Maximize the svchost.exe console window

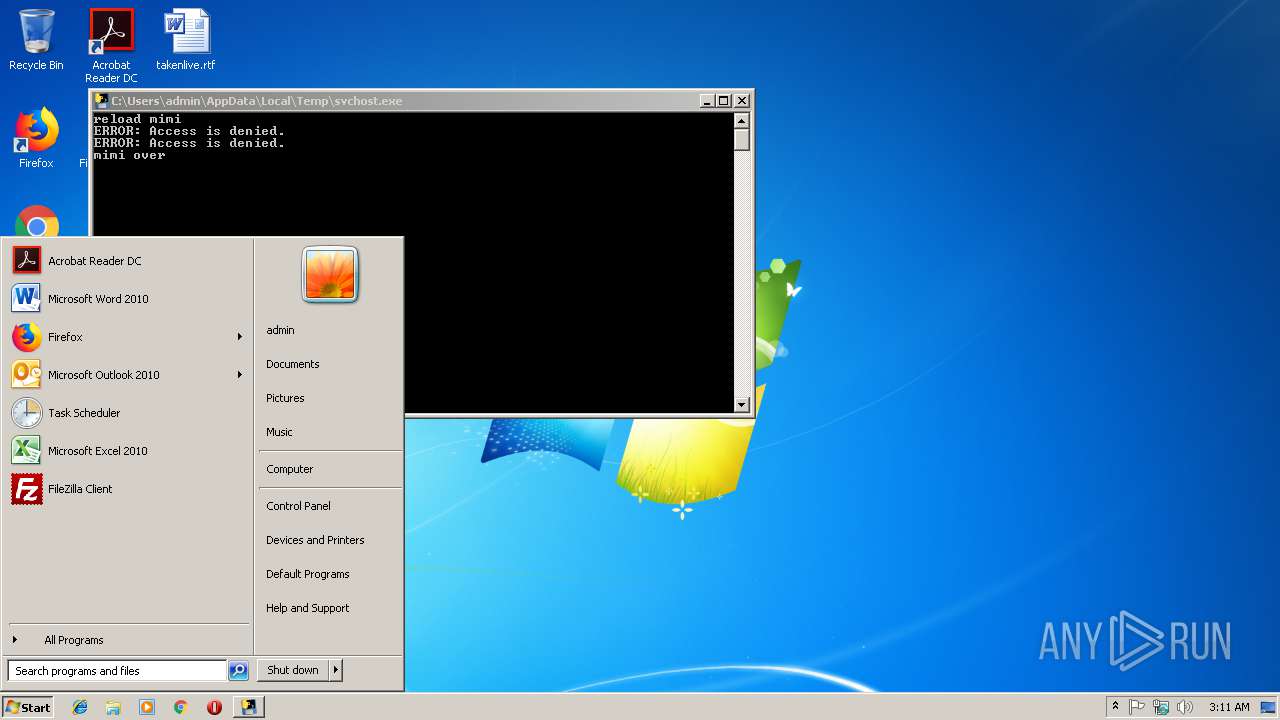tap(724, 101)
